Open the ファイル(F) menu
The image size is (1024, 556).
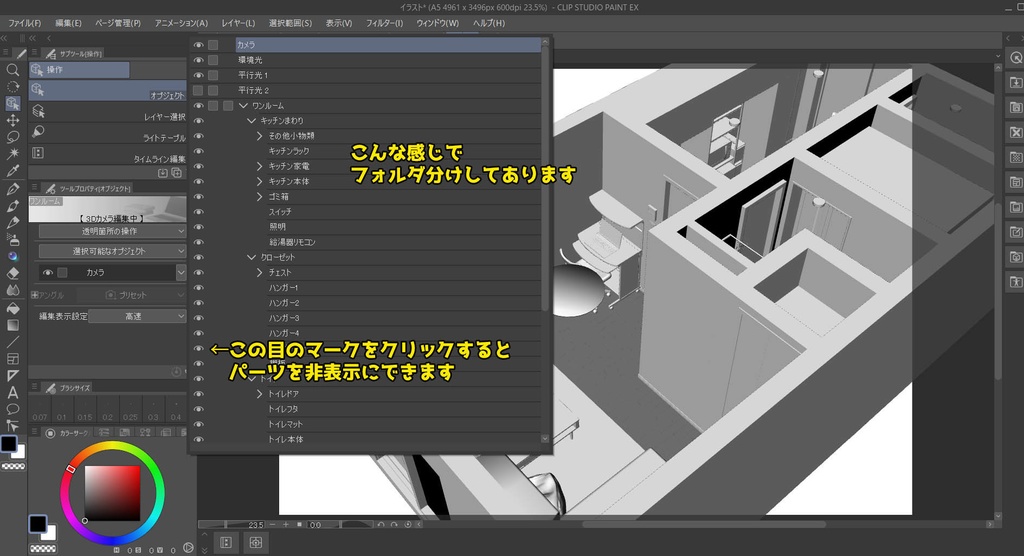(x=24, y=23)
